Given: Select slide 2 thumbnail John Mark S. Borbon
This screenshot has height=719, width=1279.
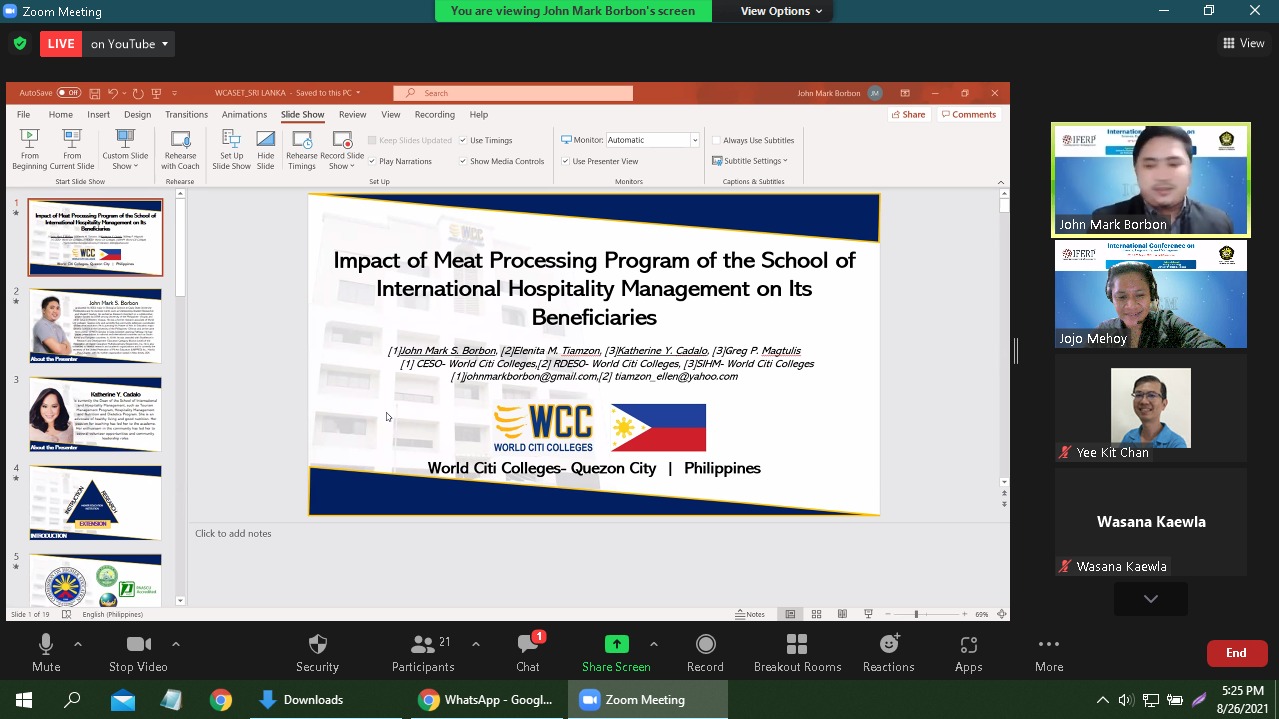Looking at the screenshot, I should [95, 325].
